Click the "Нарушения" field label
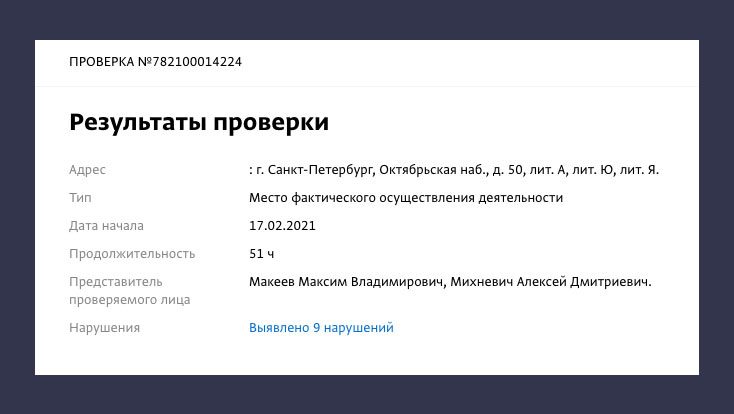 click(104, 328)
